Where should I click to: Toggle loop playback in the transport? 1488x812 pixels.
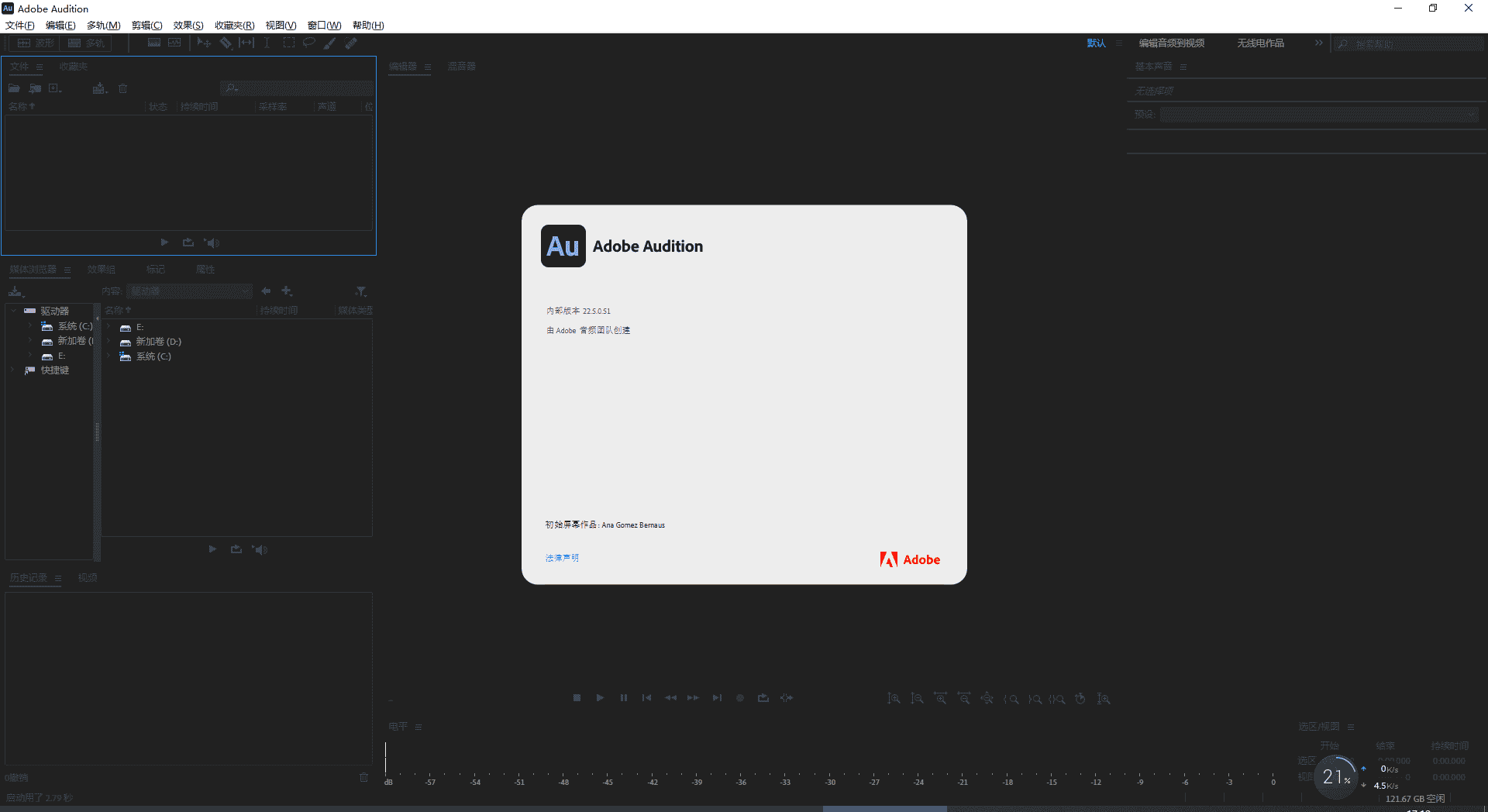click(x=763, y=698)
